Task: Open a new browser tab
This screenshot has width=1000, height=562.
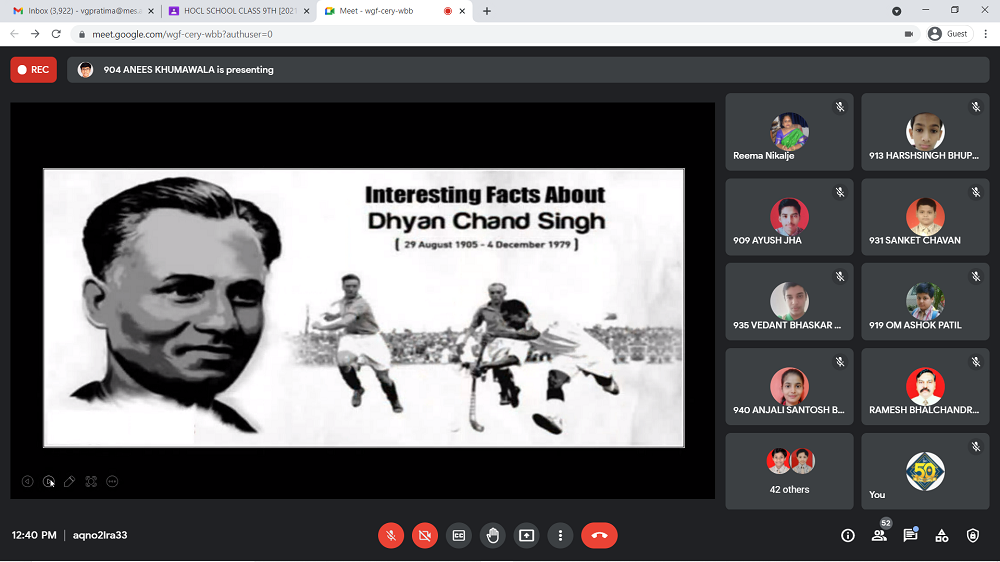Action: pos(487,11)
